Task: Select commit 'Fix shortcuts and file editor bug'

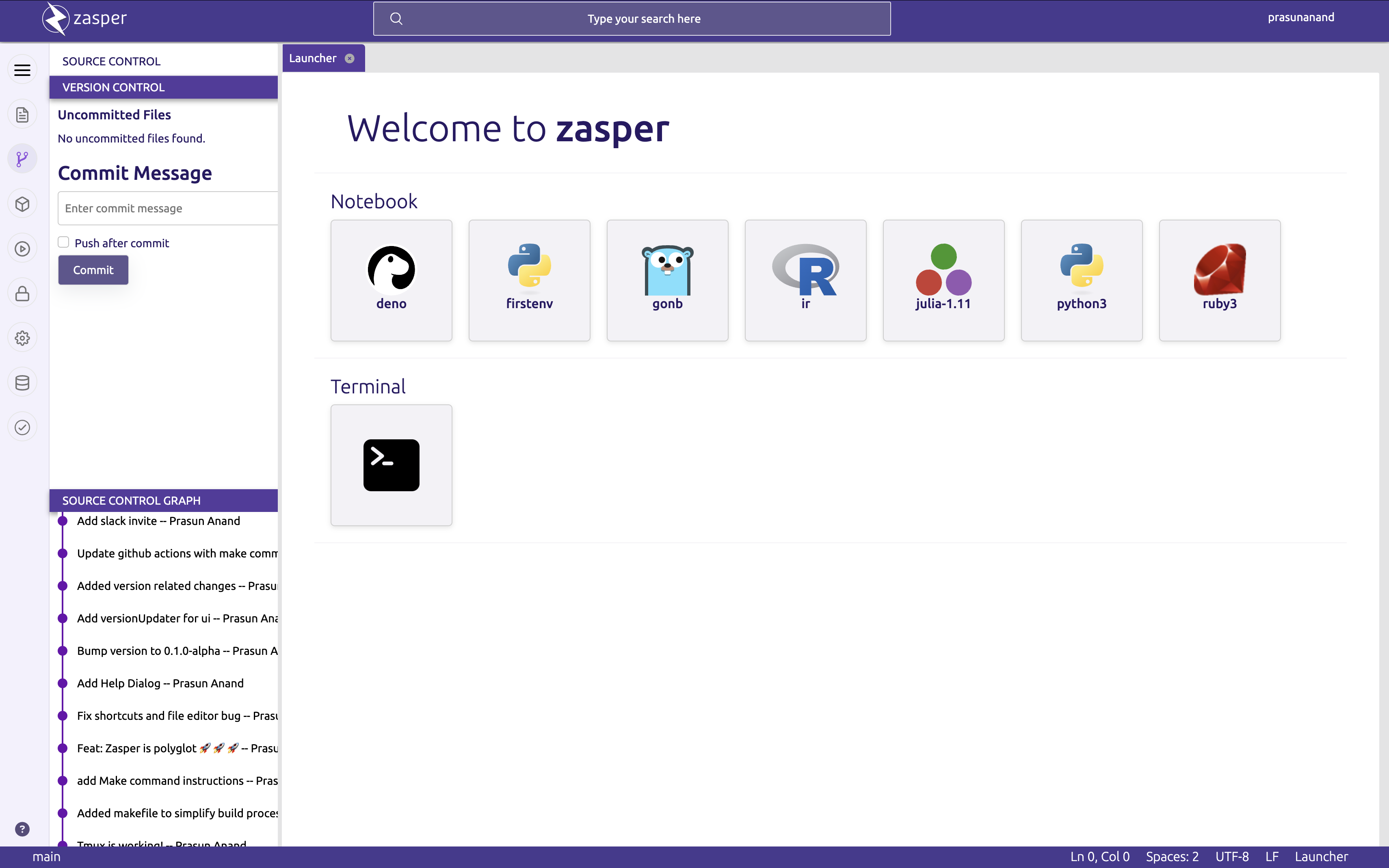Action: 177,715
